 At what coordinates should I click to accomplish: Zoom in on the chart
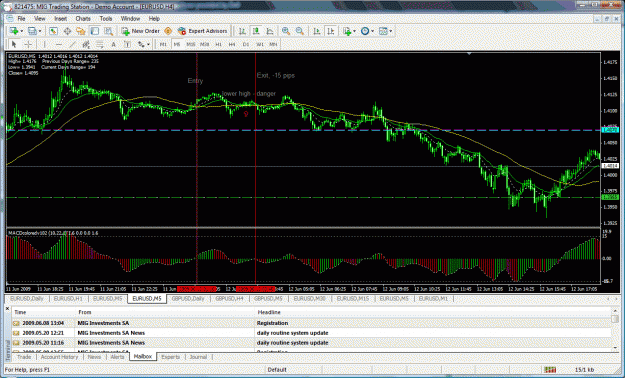pos(286,31)
